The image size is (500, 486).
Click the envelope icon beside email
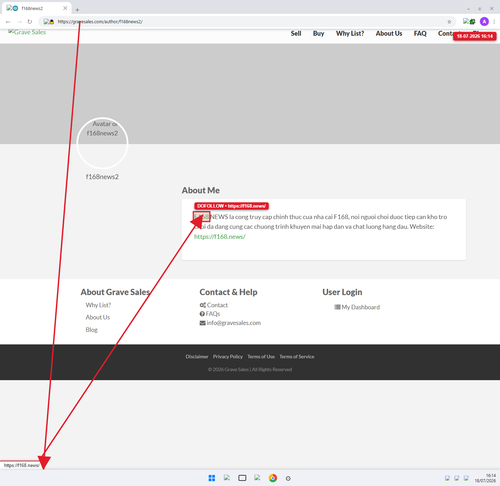pyautogui.click(x=202, y=323)
